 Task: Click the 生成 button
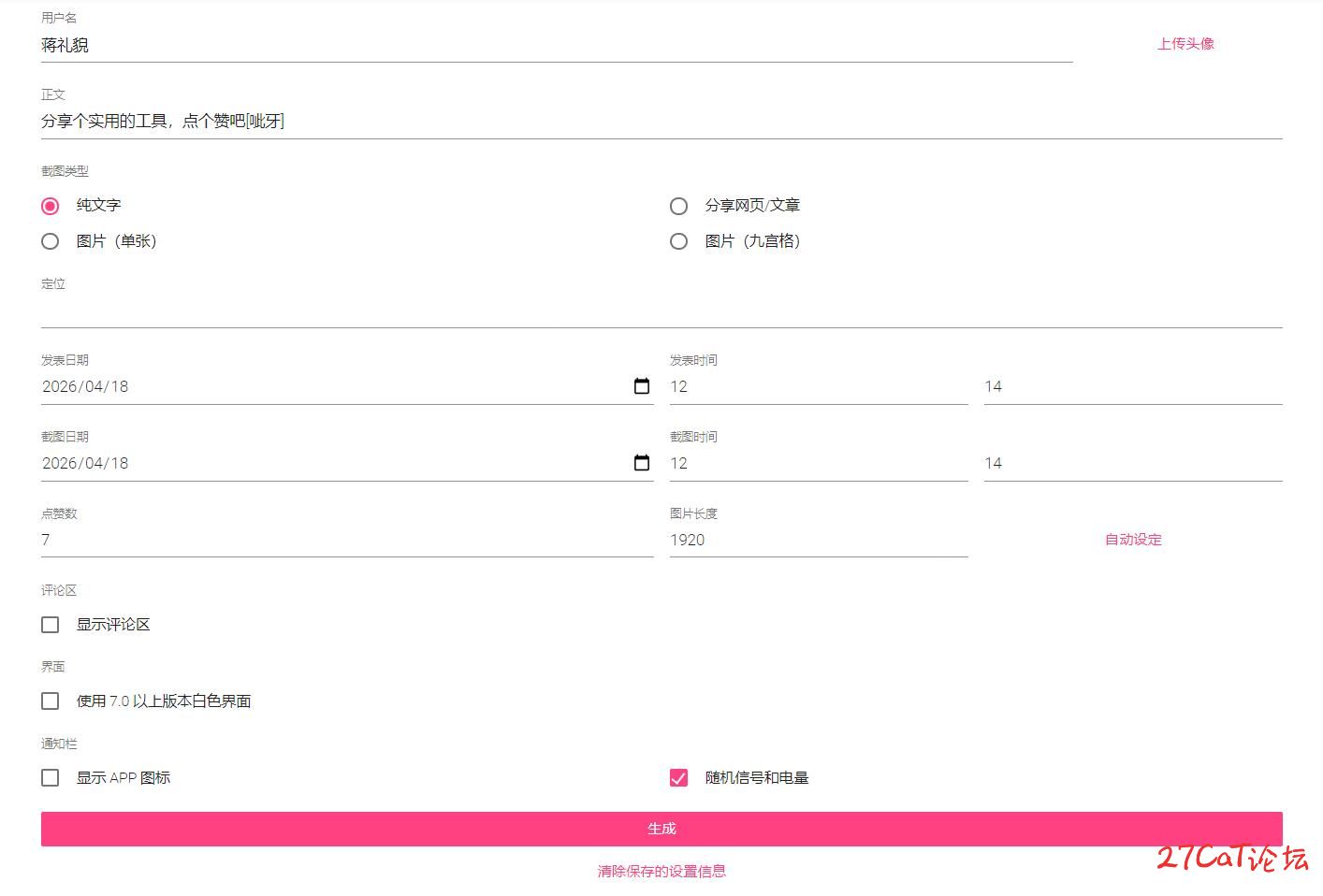coord(661,829)
